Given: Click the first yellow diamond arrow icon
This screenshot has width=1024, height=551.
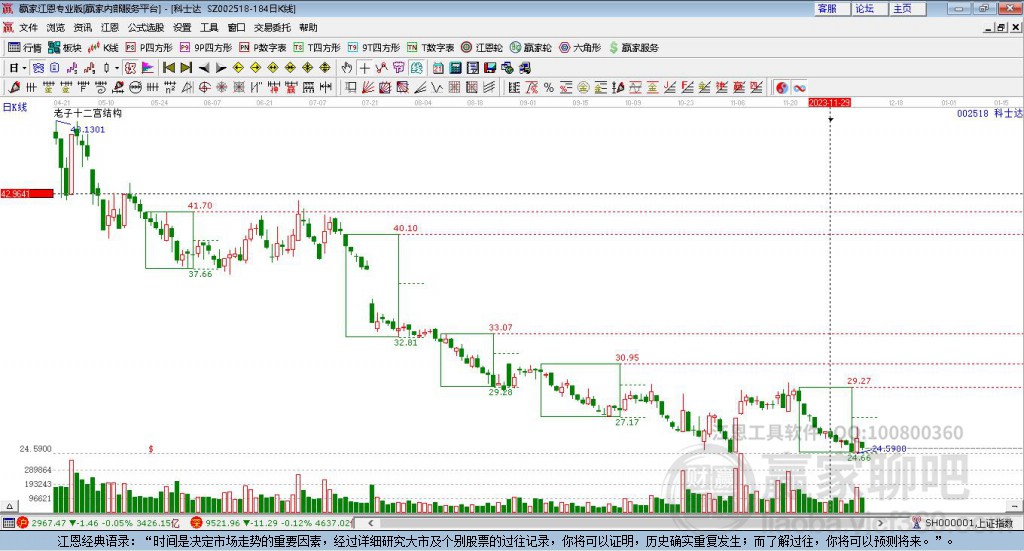Looking at the screenshot, I should point(238,68).
